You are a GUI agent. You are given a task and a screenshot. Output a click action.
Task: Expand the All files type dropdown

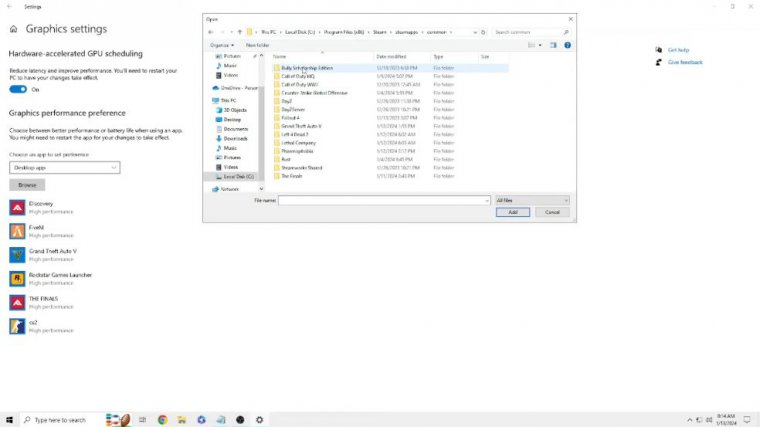(532, 200)
